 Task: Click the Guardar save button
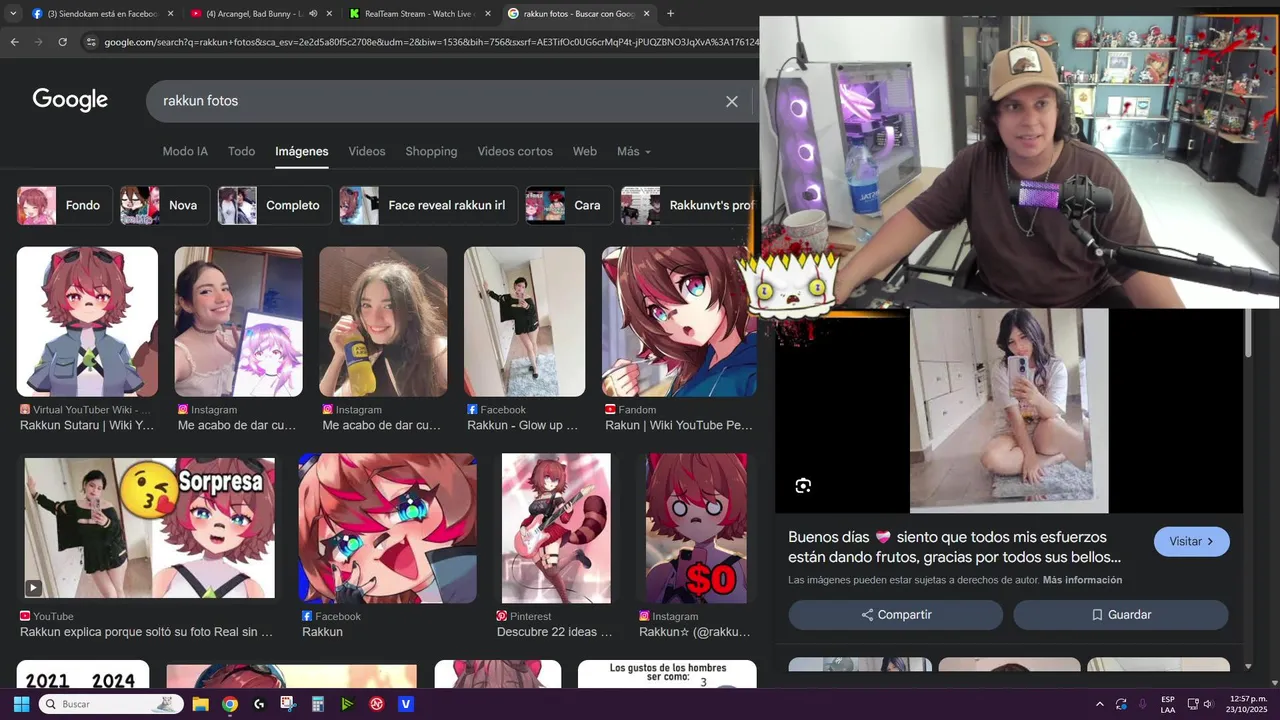(1121, 615)
